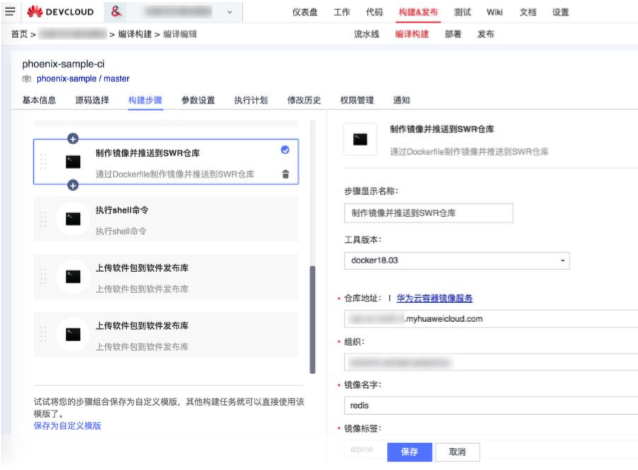This screenshot has height=470, width=638.
Task: Select the first 上传软件包到软件发布库 step
Action: 166,277
